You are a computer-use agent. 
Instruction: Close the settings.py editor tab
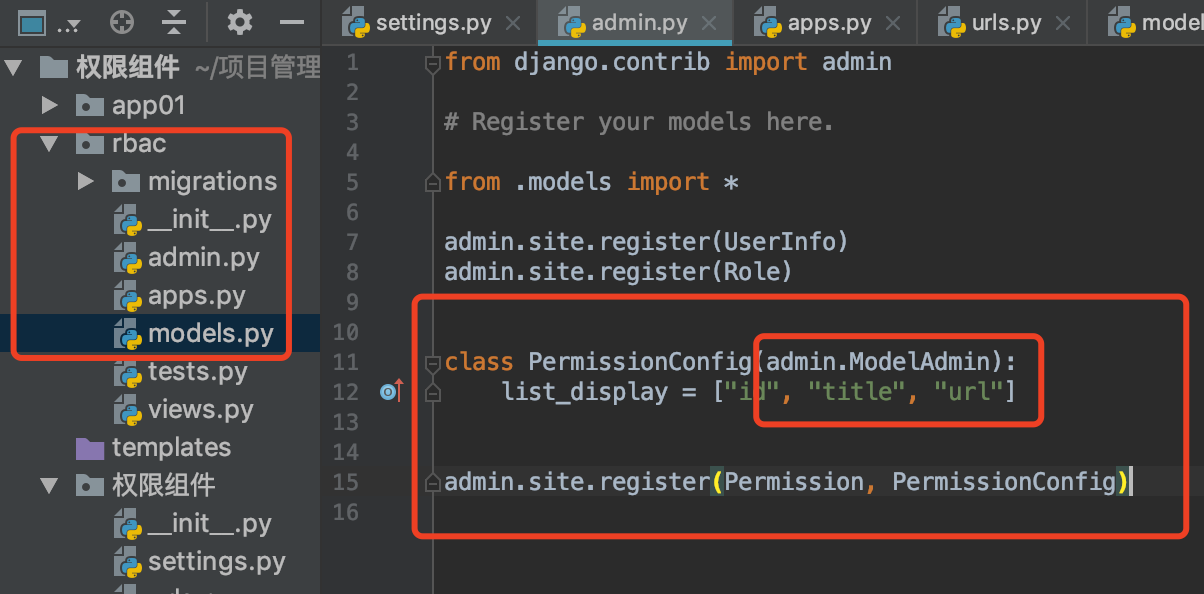pyautogui.click(x=513, y=23)
